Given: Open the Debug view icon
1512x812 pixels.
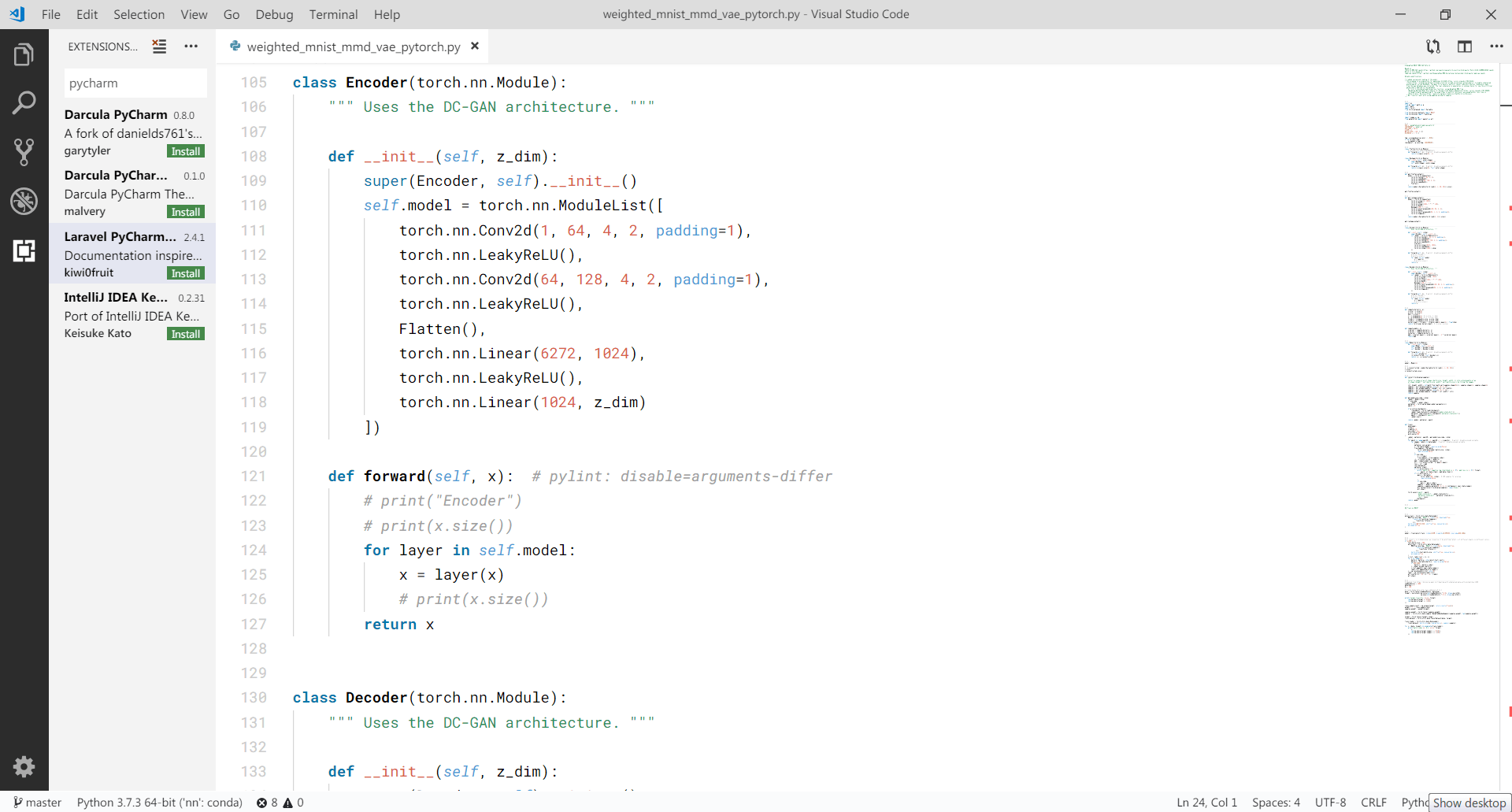Looking at the screenshot, I should [x=24, y=202].
